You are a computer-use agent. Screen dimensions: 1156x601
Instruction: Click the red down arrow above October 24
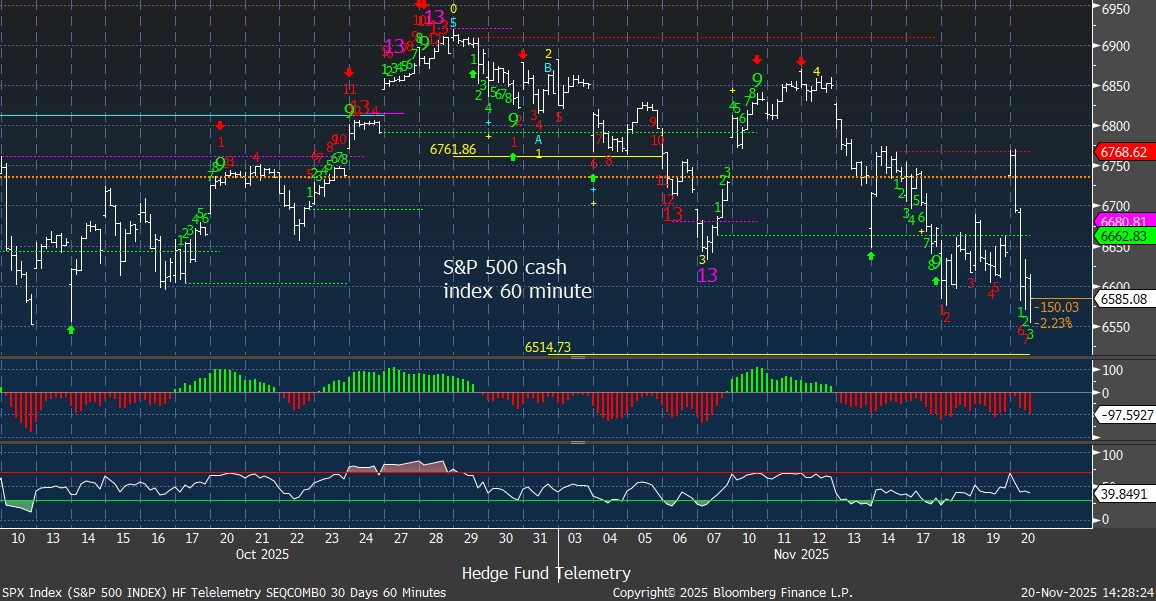pos(349,72)
